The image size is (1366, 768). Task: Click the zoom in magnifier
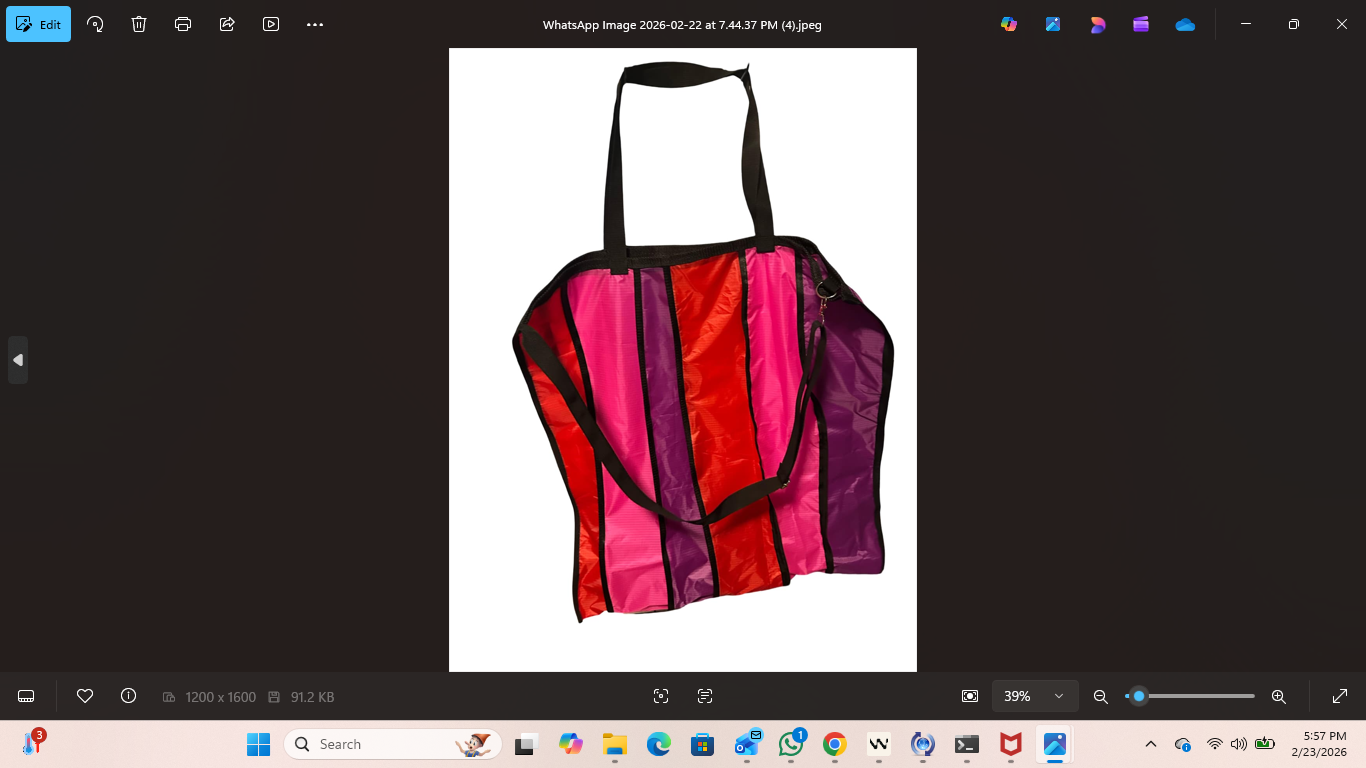(x=1278, y=696)
